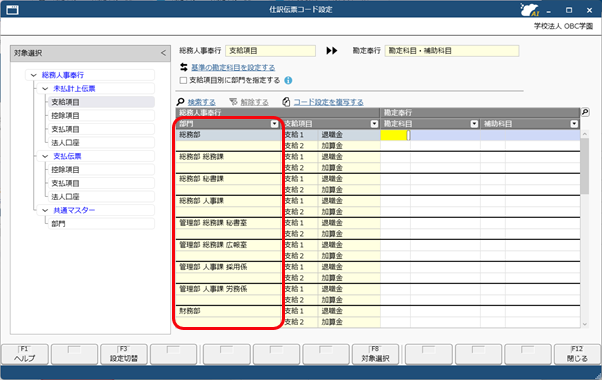Click the コード設定を複写する link
Image resolution: width=602 pixels, height=380 pixels.
click(328, 102)
